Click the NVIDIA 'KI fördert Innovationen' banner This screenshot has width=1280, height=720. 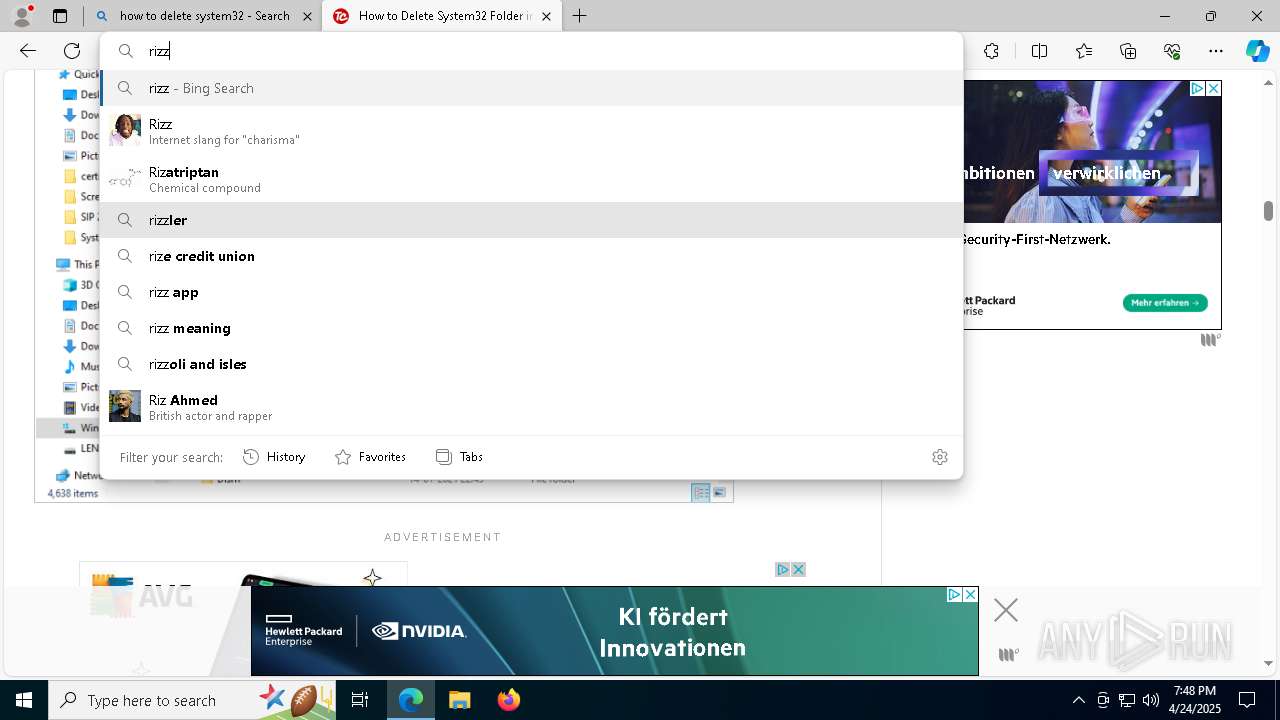[614, 631]
